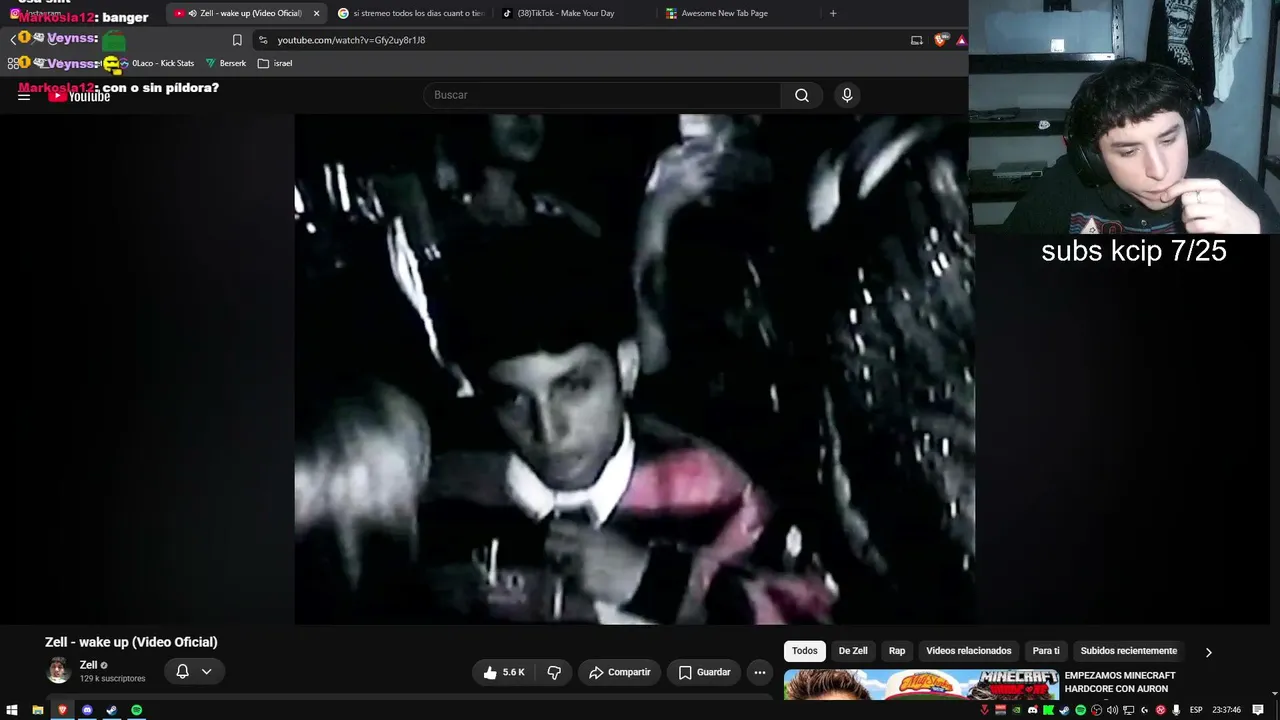Save video with the Guardar button
The image size is (1280, 720).
tap(704, 672)
